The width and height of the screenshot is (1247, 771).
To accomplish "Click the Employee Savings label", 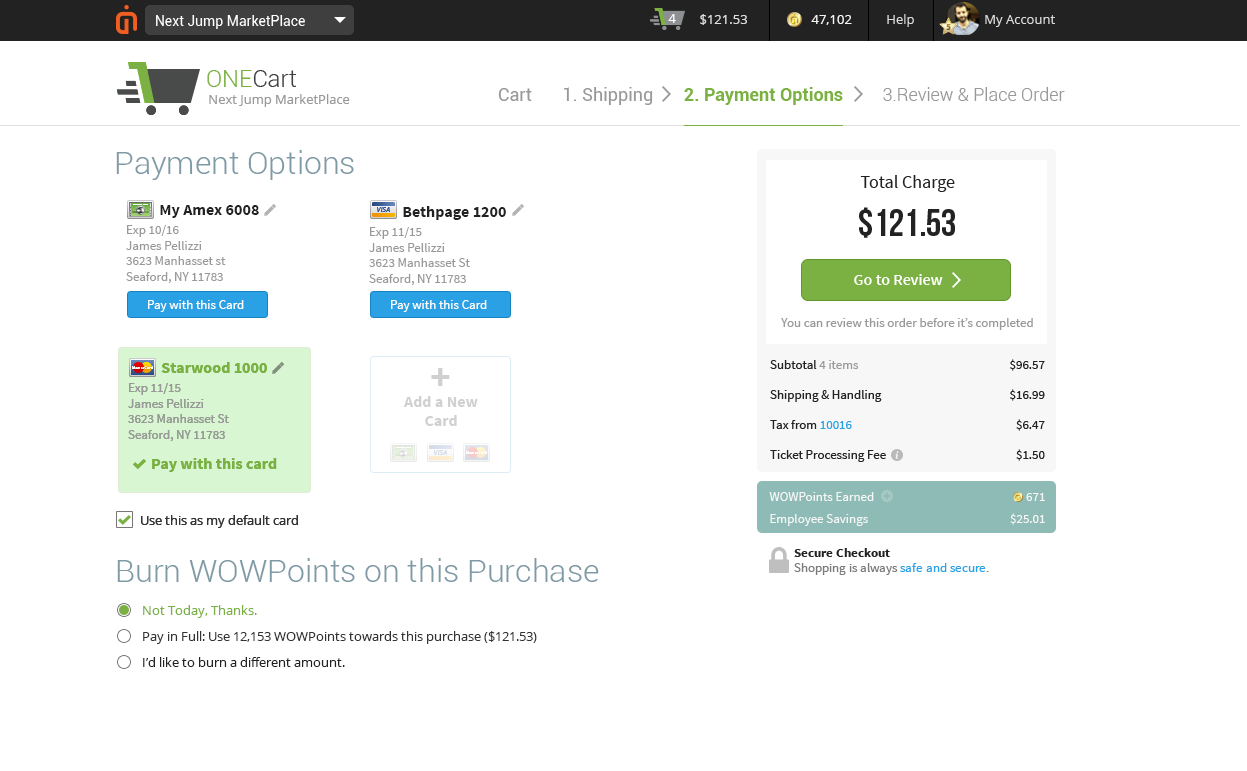I will pyautogui.click(x=819, y=519).
